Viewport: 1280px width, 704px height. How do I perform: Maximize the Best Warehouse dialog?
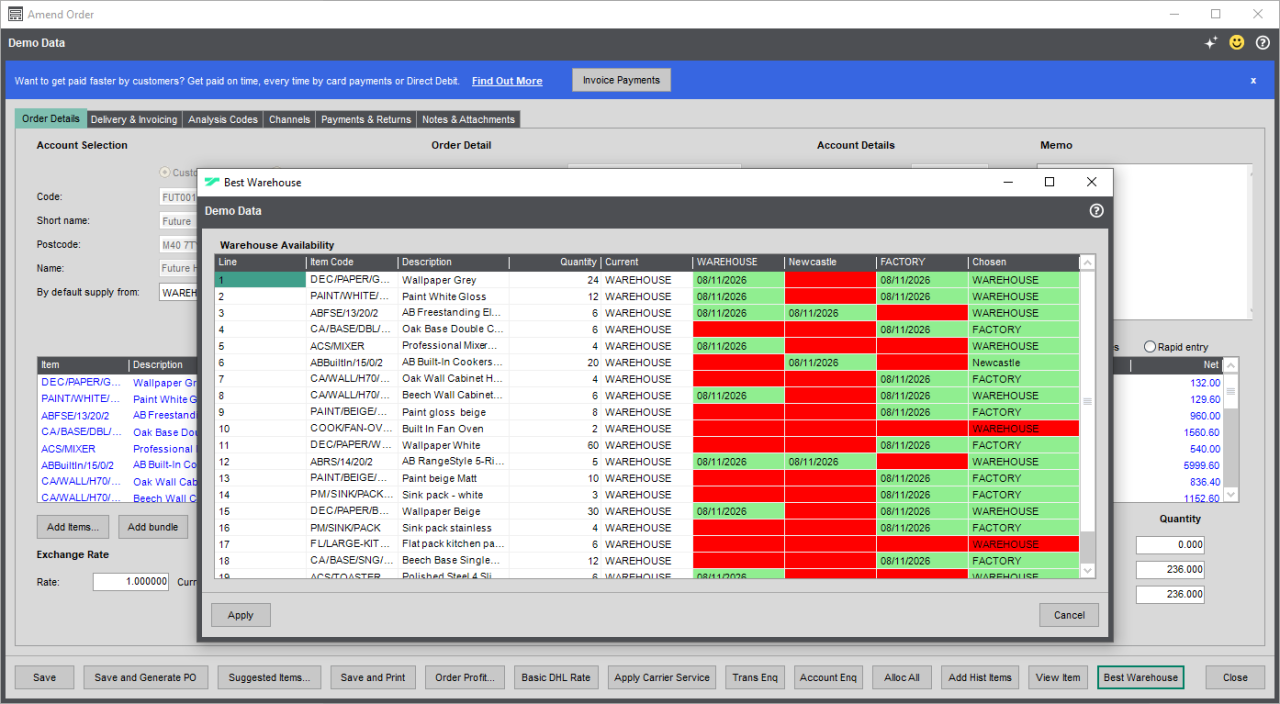(x=1049, y=182)
